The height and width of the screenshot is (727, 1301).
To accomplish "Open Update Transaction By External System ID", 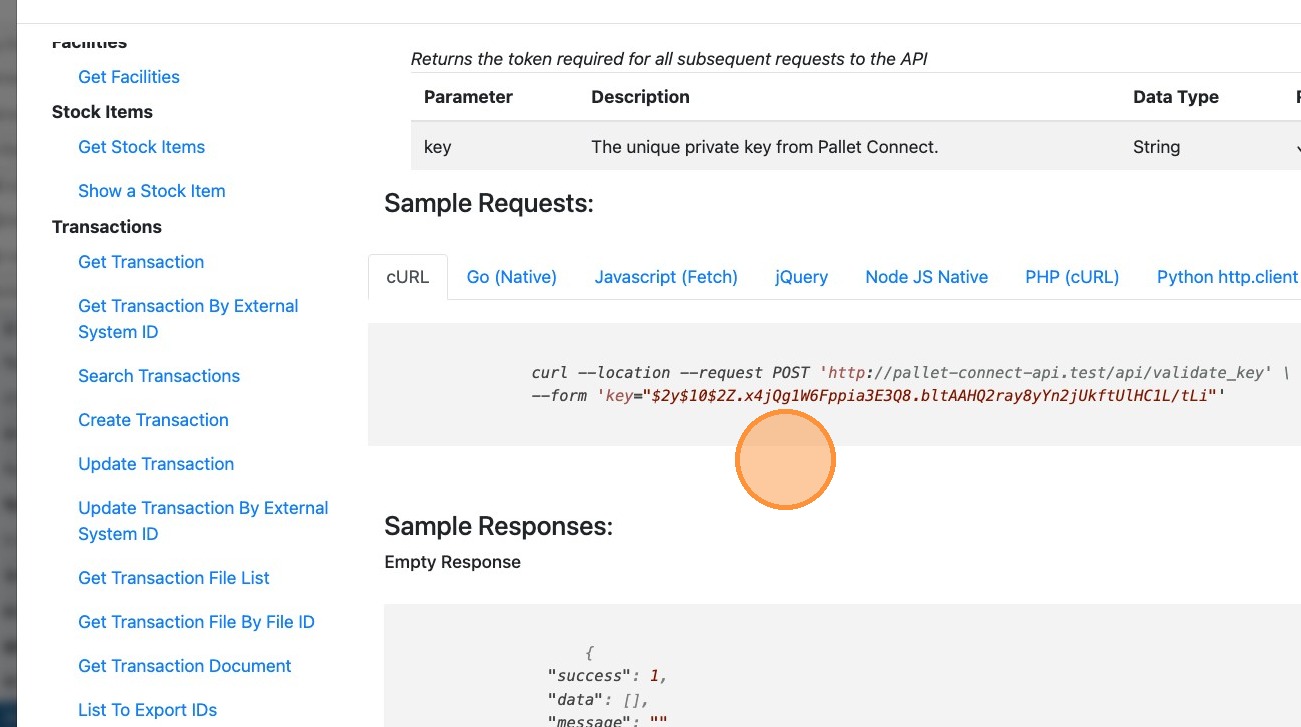I will coord(203,520).
